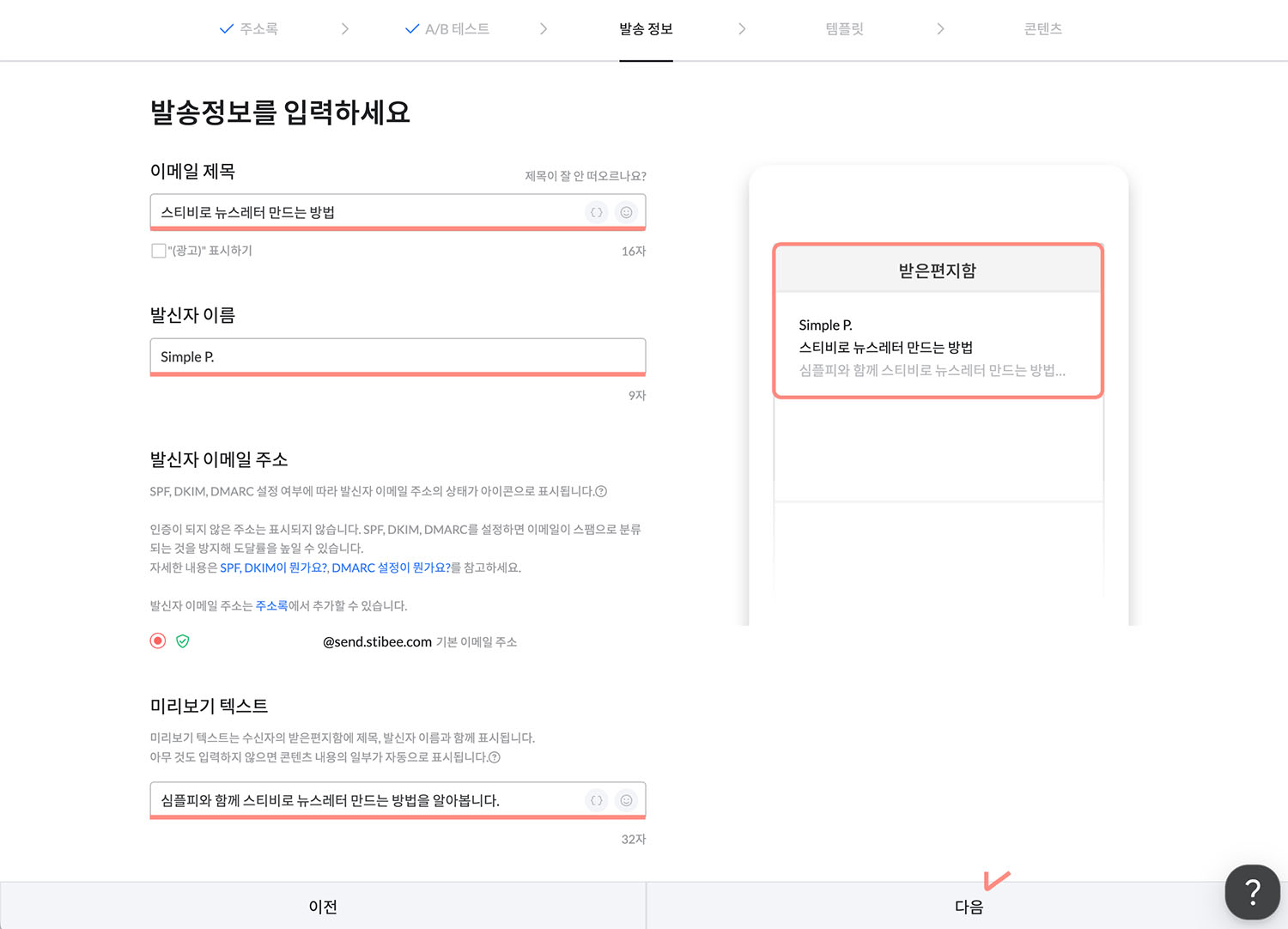This screenshot has width=1288, height=929.
Task: Click help icon after preview text description
Action: click(x=495, y=757)
